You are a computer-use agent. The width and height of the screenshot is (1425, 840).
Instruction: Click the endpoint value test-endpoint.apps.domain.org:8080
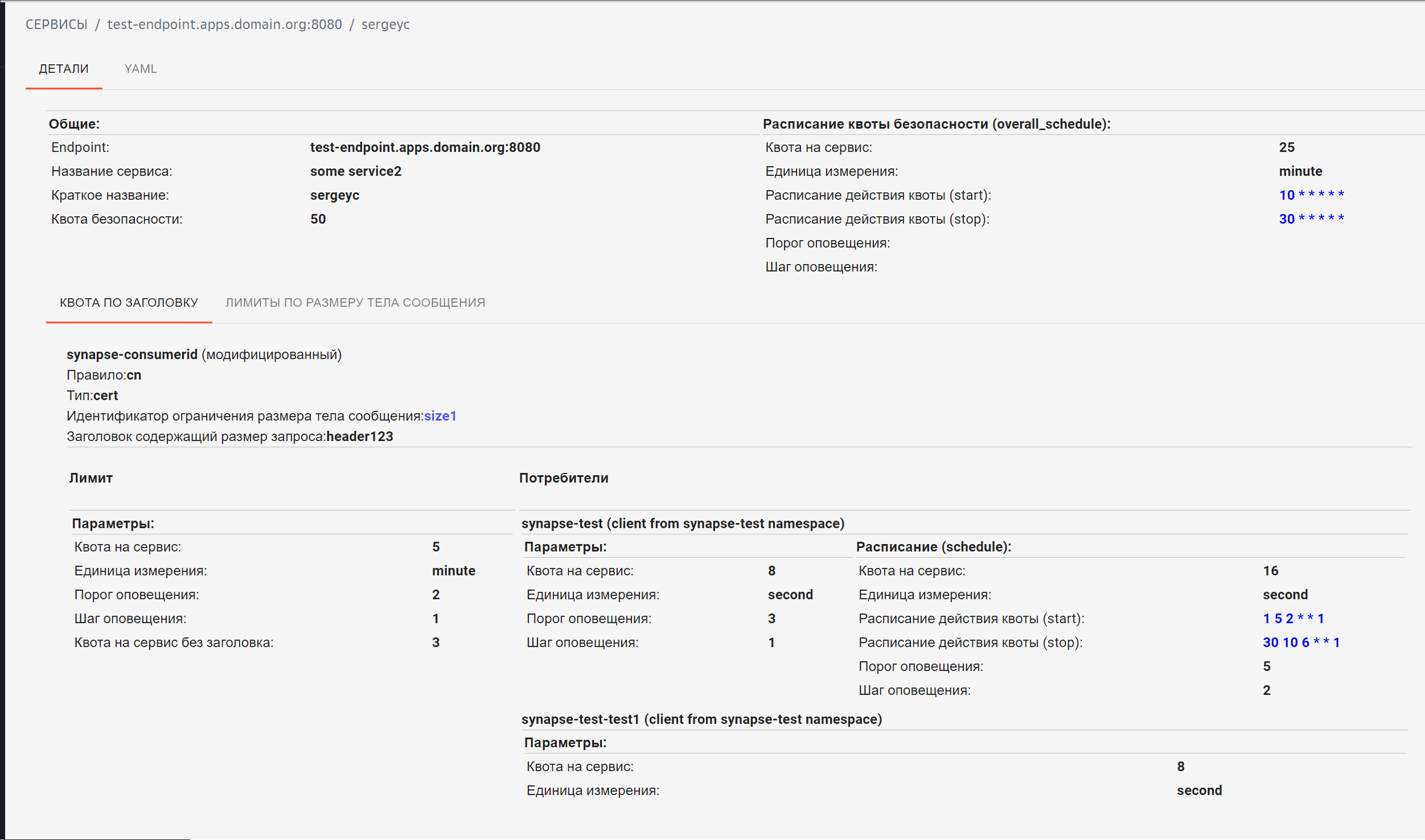[x=425, y=147]
